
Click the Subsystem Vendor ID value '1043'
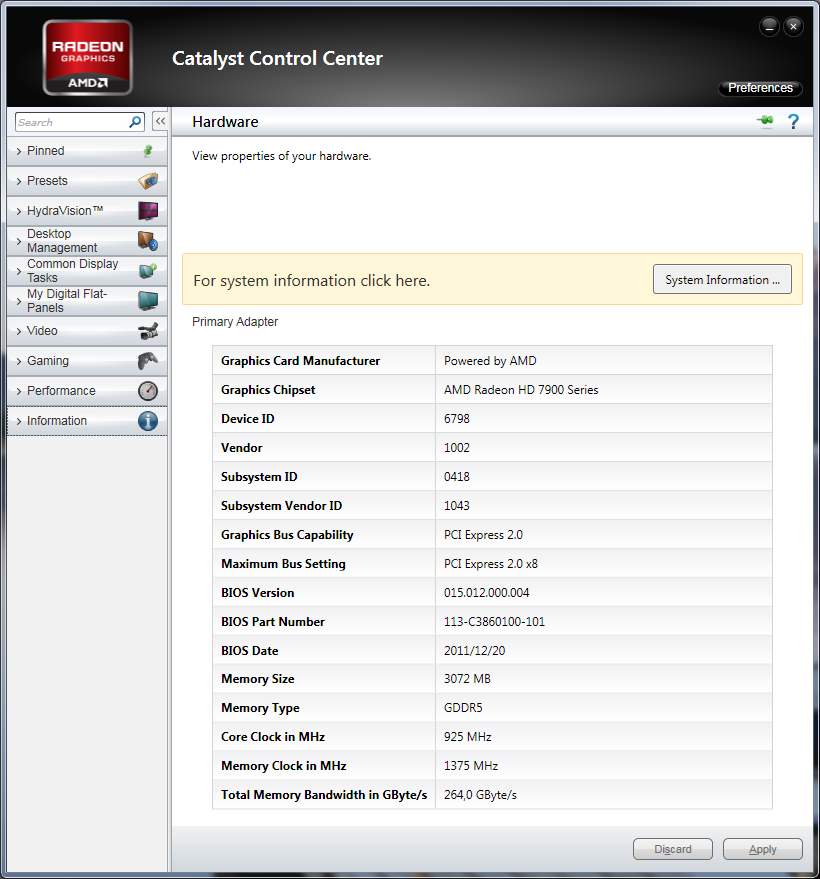(x=457, y=506)
